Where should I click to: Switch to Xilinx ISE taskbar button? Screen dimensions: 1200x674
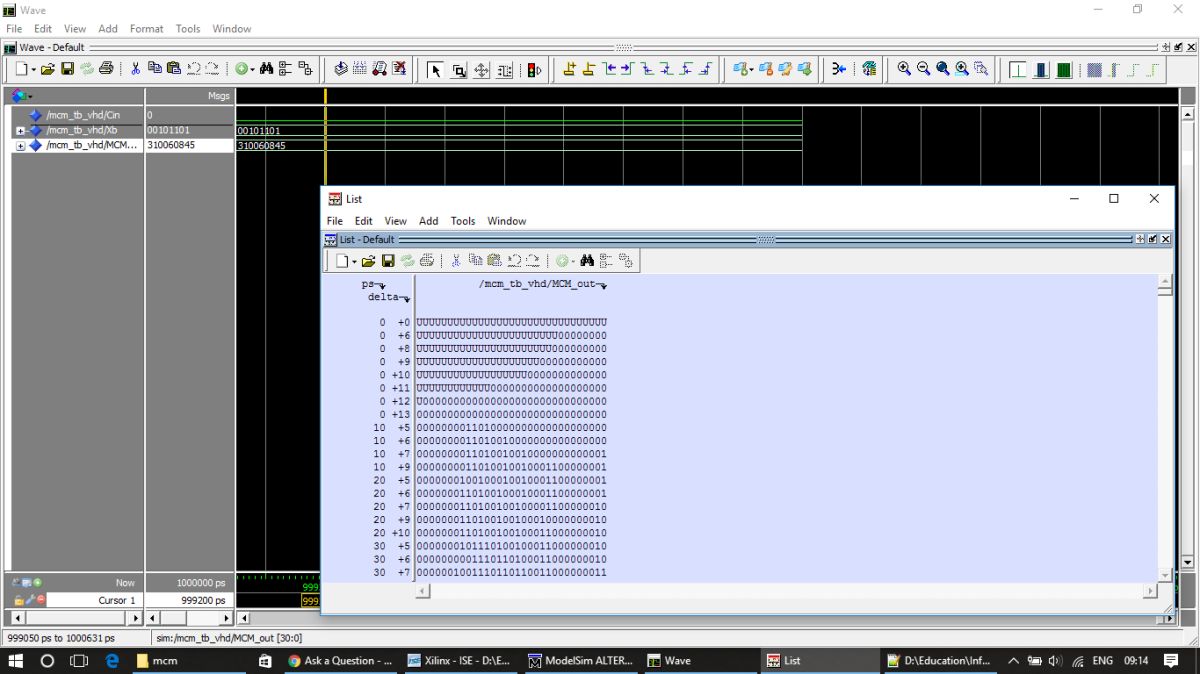coord(460,661)
